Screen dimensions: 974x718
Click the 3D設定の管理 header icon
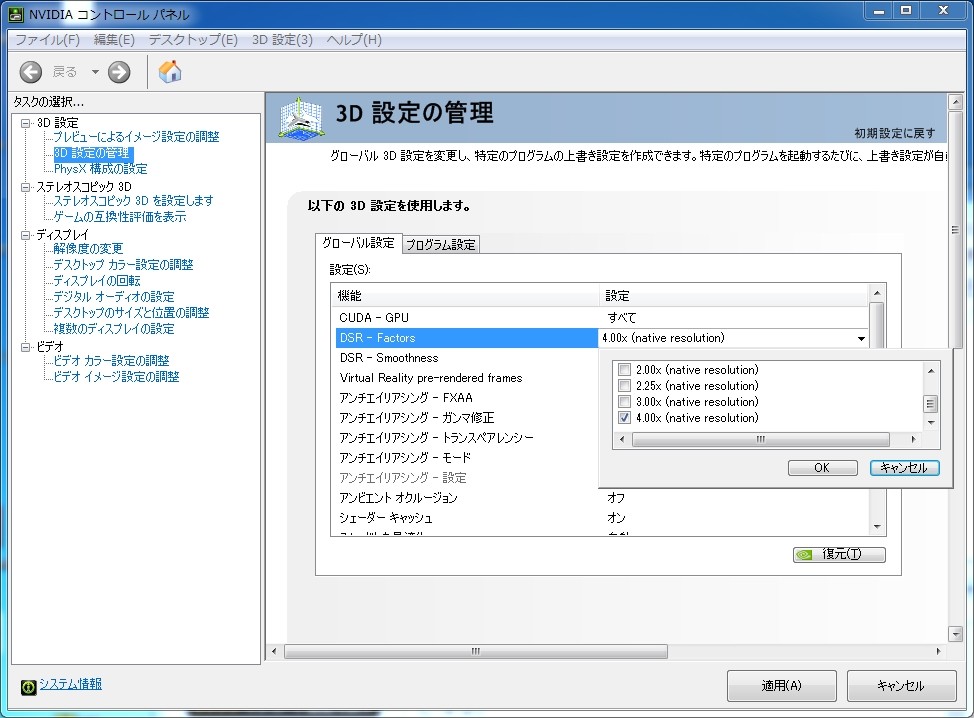pyautogui.click(x=301, y=117)
